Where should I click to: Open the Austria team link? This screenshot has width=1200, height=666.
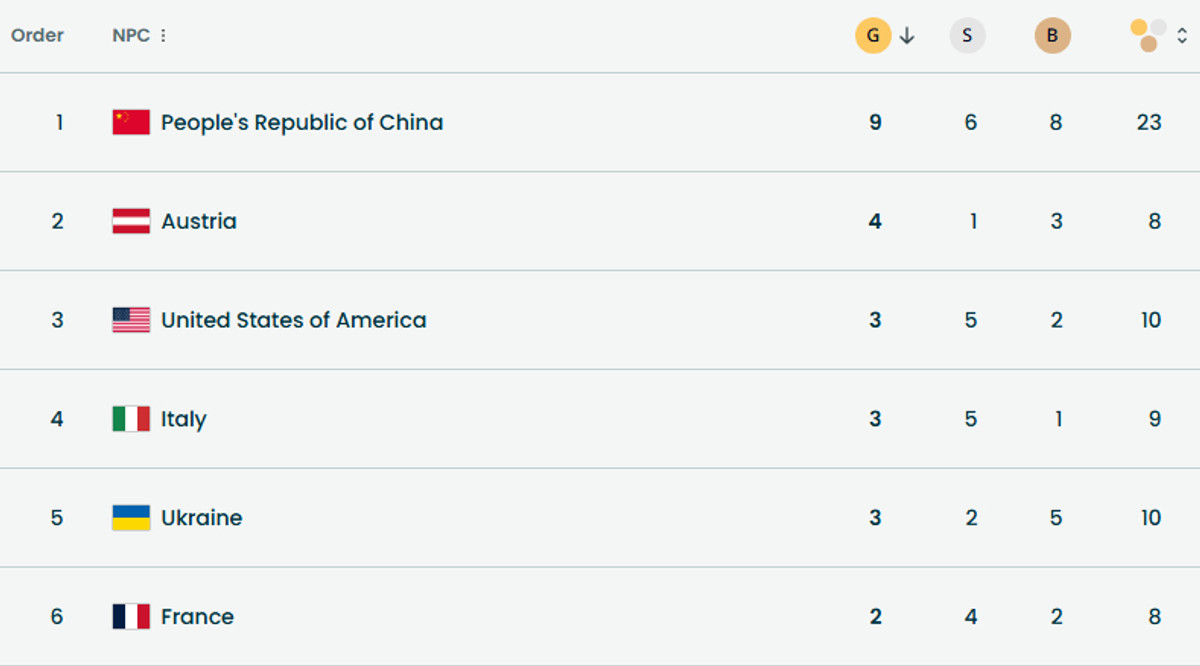[x=199, y=221]
